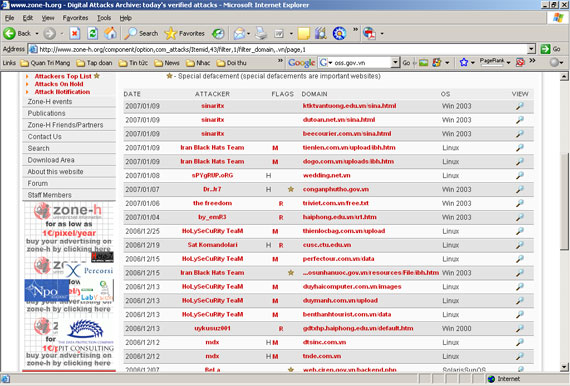Open the Tin tuc links folder
The image size is (570, 386).
click(133, 63)
